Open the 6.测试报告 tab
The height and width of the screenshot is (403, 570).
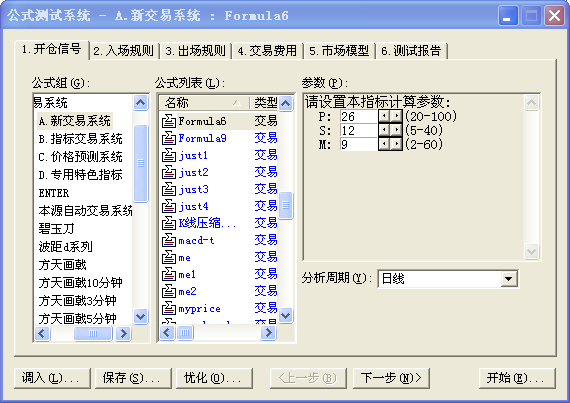tap(411, 51)
